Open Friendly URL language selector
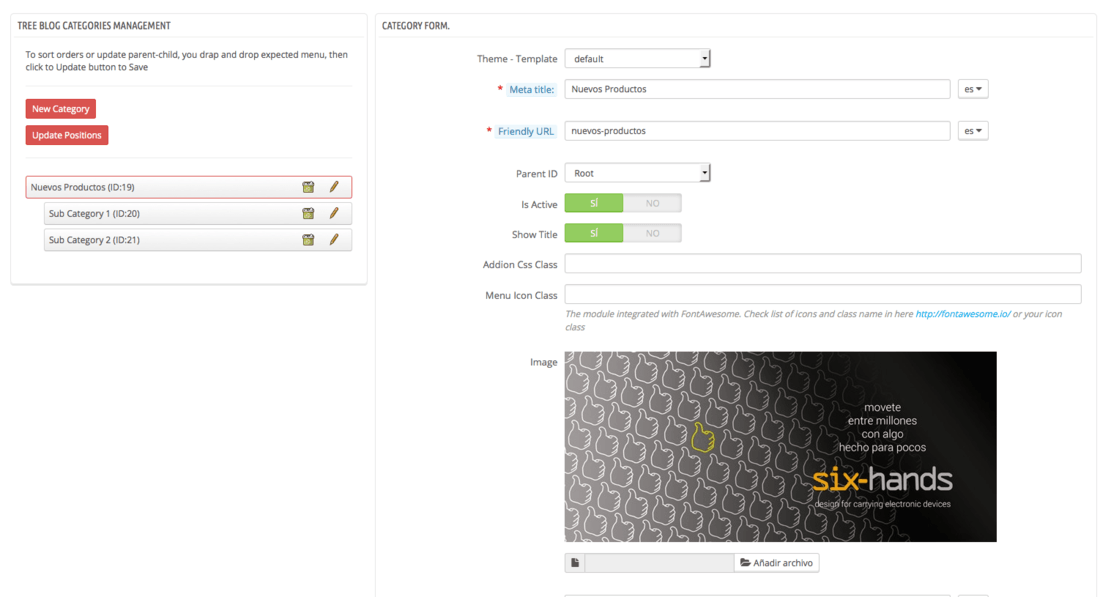 click(973, 130)
